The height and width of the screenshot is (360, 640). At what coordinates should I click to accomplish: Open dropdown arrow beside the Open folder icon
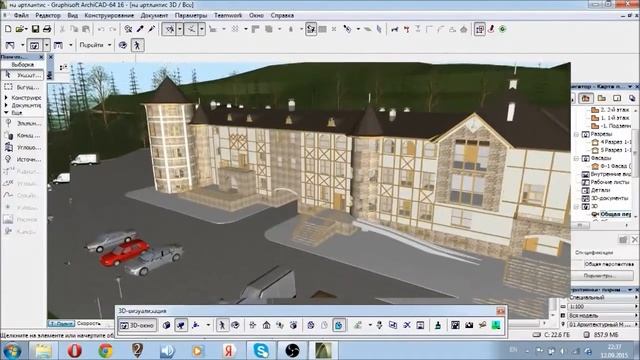26,29
